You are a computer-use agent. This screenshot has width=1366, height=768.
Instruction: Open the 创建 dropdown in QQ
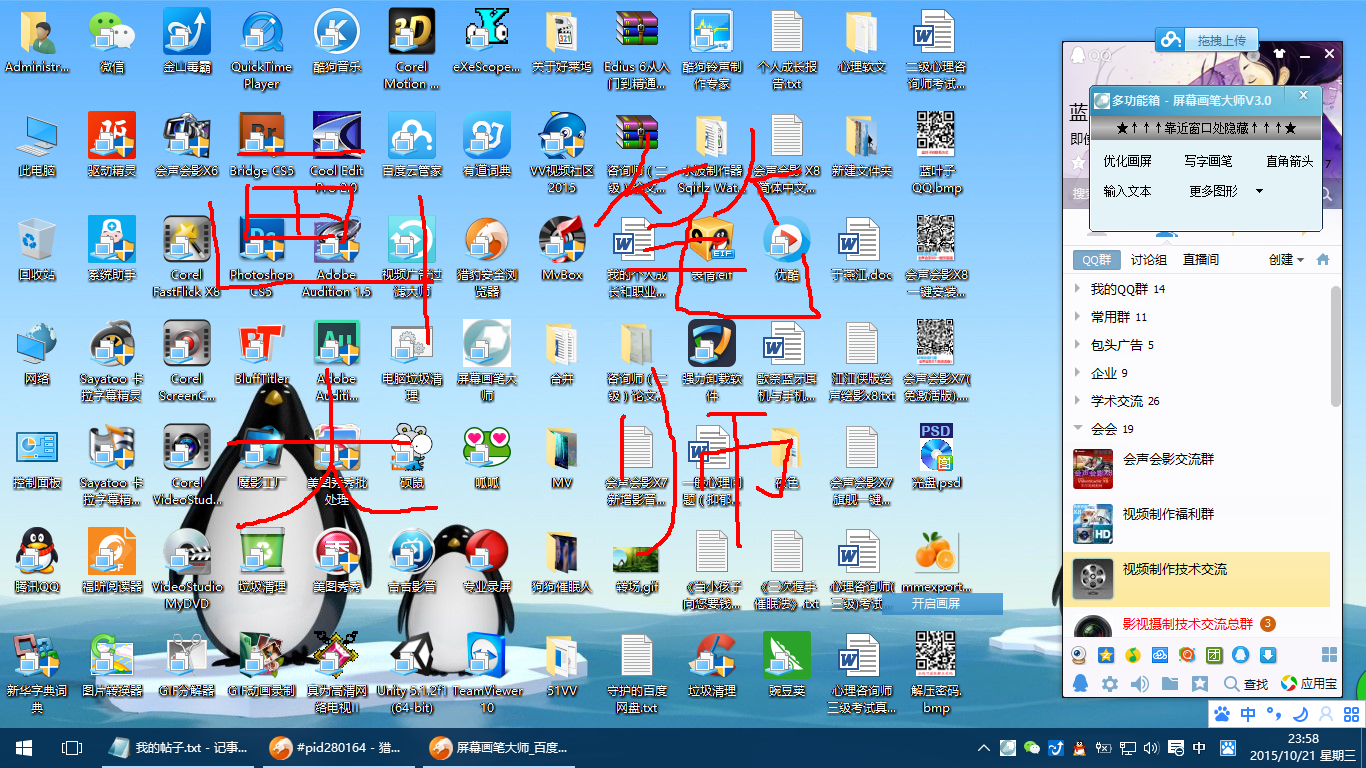[1286, 260]
